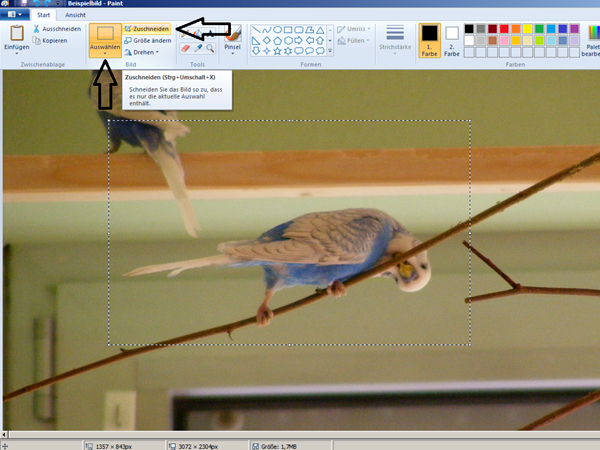Choose the up arrow shape

click(x=320, y=40)
